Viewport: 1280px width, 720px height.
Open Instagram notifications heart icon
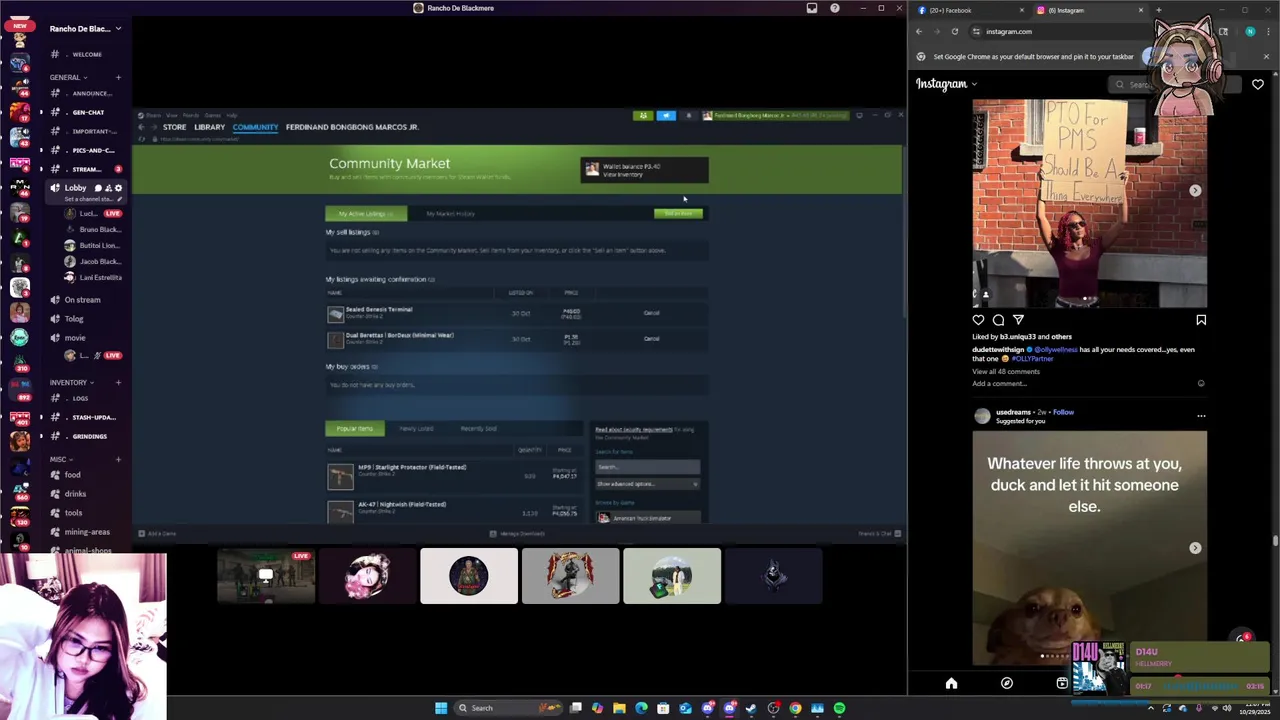[x=1258, y=85]
